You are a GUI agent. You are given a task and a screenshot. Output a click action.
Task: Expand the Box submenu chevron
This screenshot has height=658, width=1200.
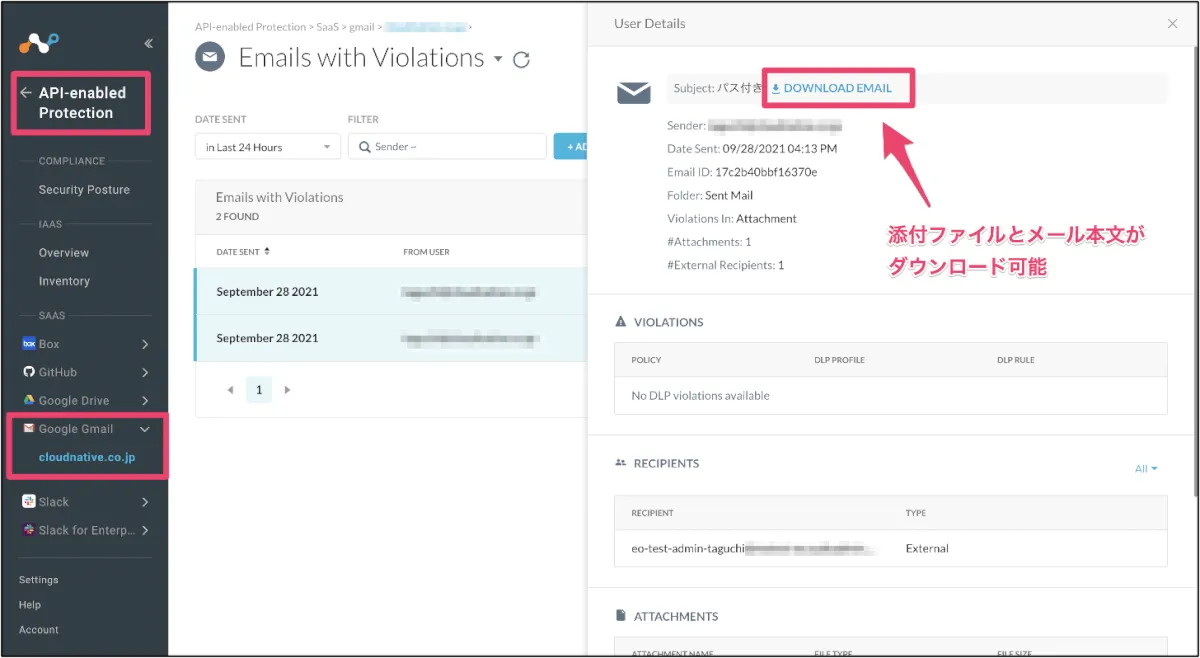[145, 344]
